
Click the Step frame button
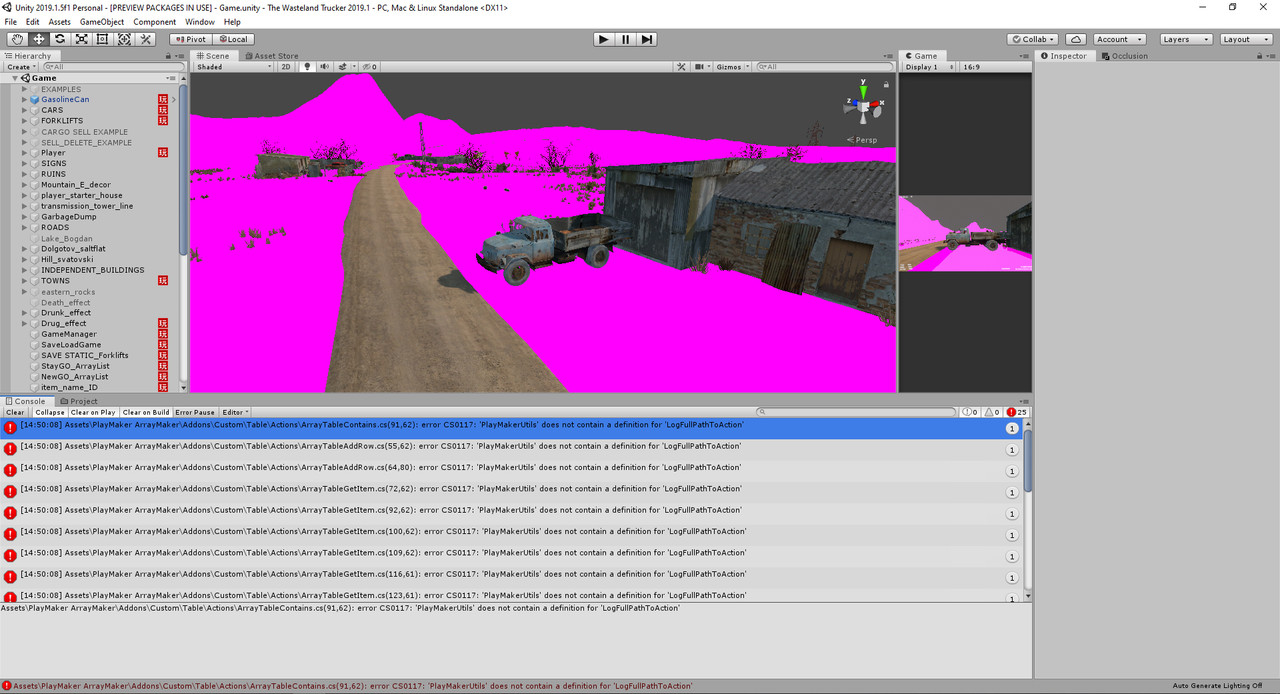pos(647,39)
